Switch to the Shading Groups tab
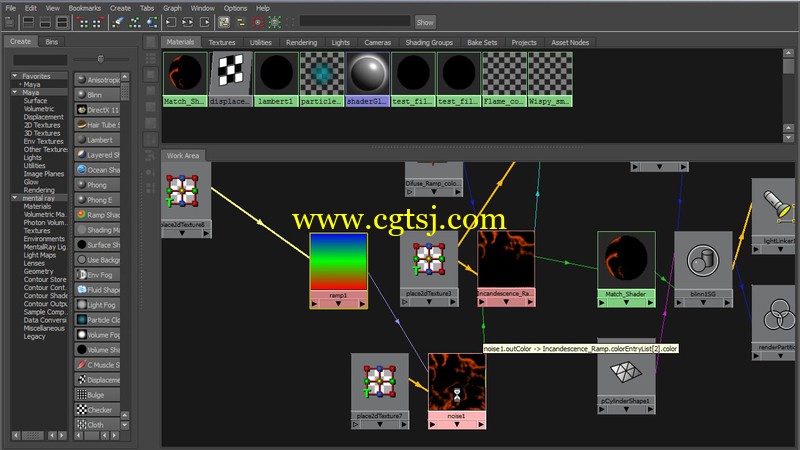The height and width of the screenshot is (450, 800). pos(429,42)
